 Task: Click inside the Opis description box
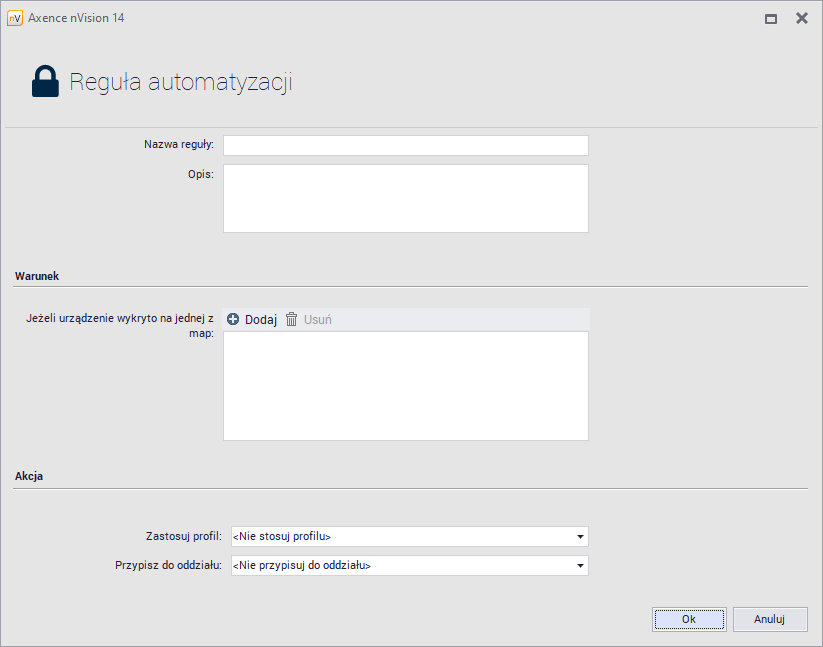click(x=405, y=198)
